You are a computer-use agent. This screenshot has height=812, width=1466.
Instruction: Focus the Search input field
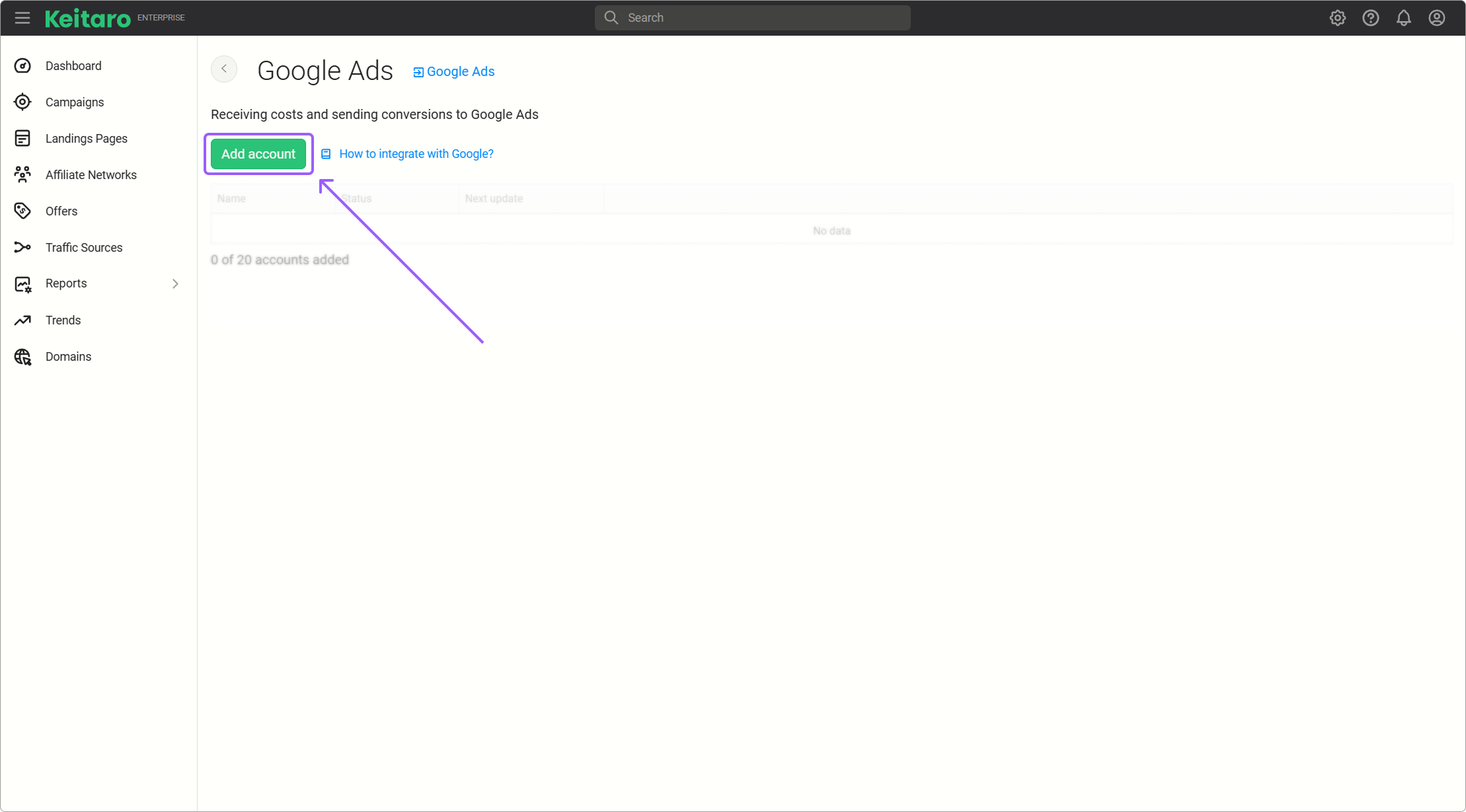point(753,18)
